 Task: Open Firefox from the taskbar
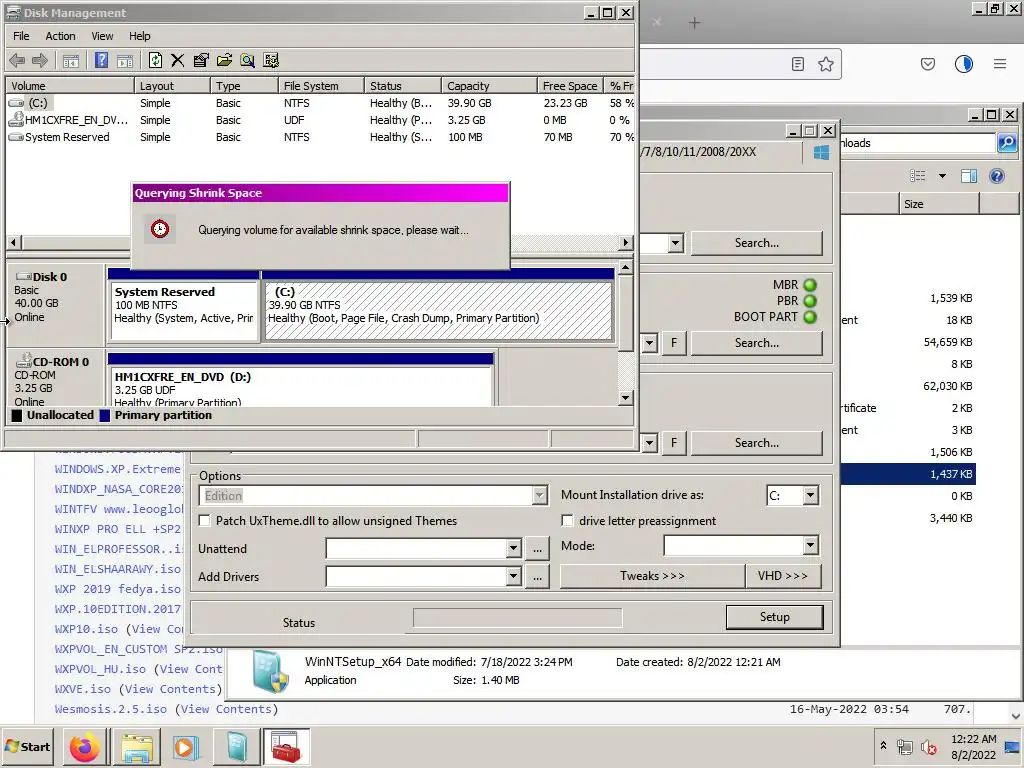point(85,746)
